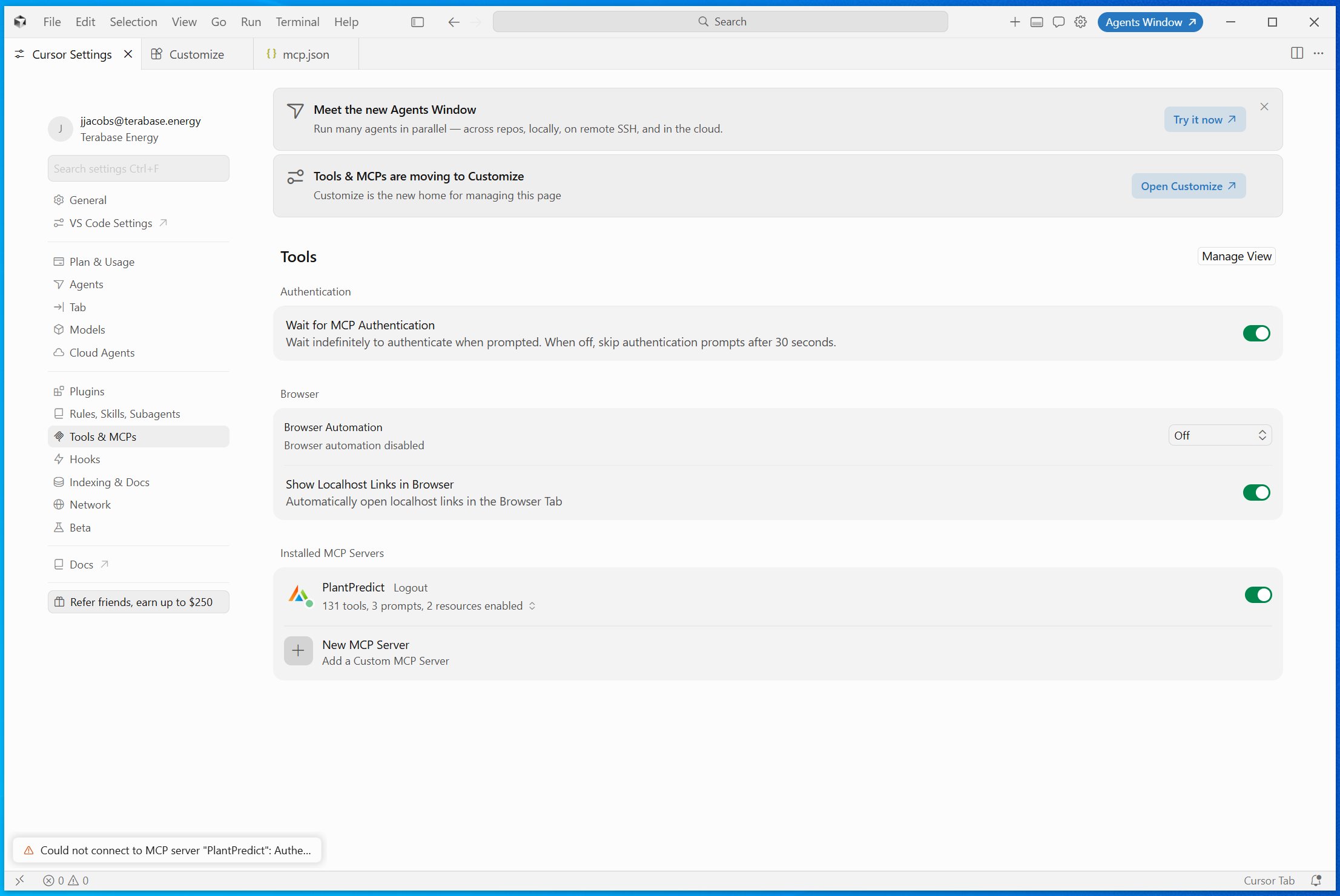Open the Terminal menu
1340x896 pixels.
tap(297, 22)
